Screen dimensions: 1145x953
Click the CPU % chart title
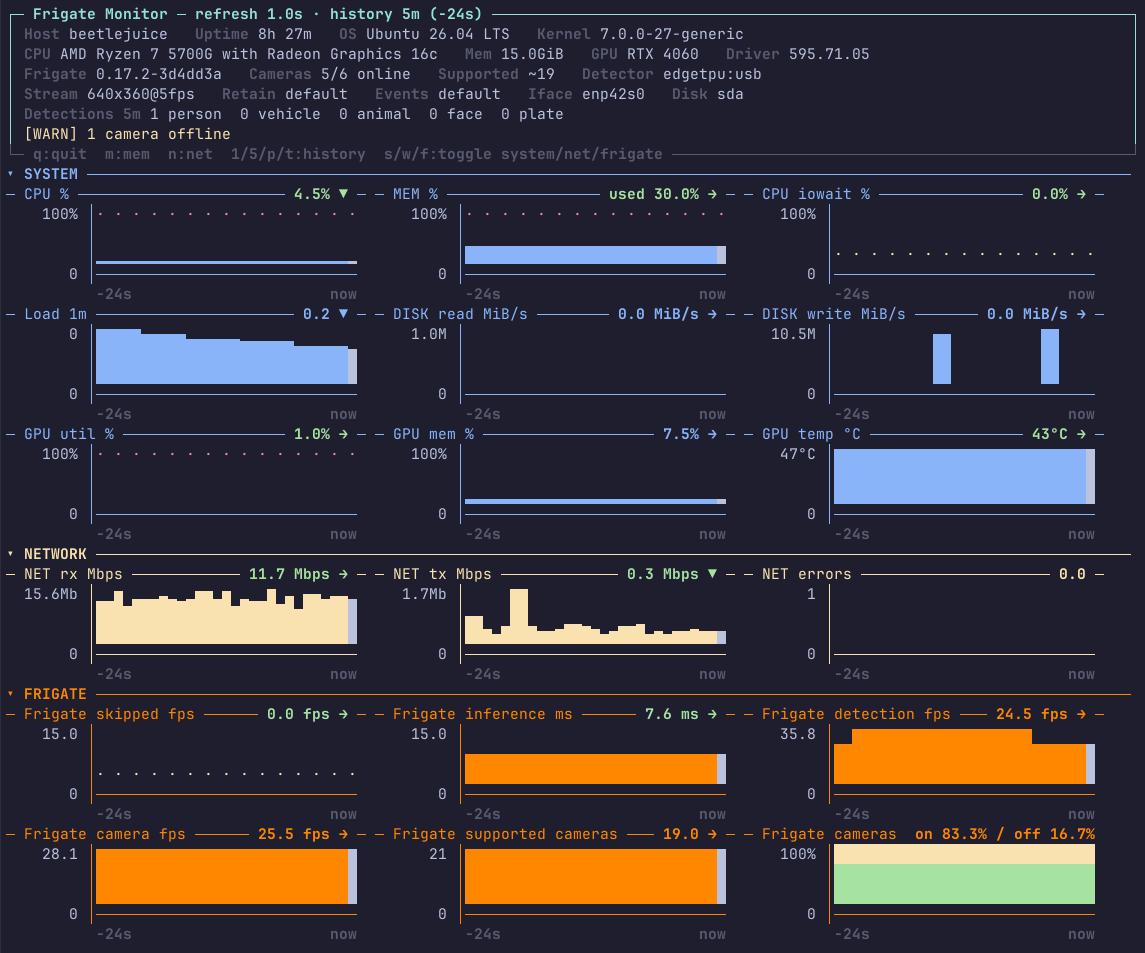pyautogui.click(x=46, y=194)
